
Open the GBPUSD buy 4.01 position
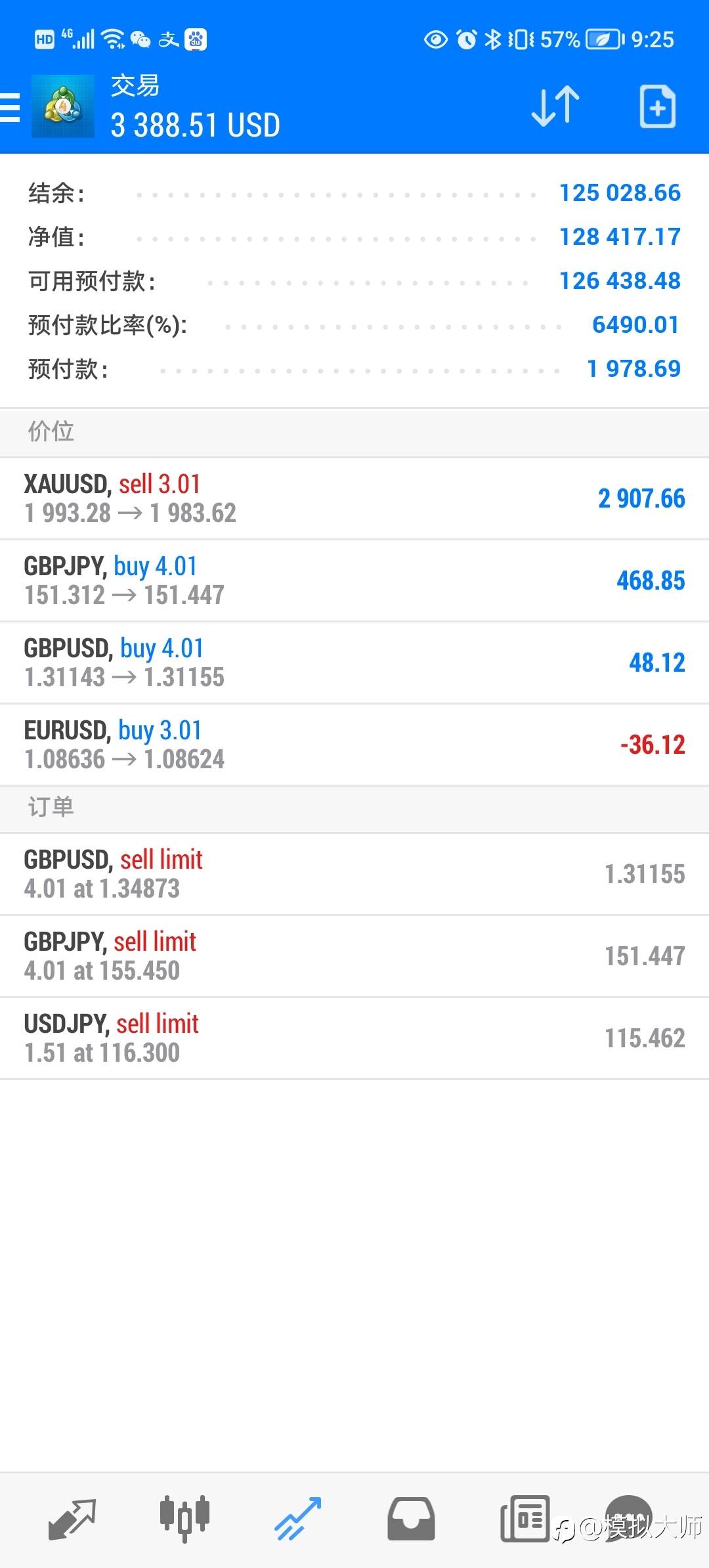(354, 663)
